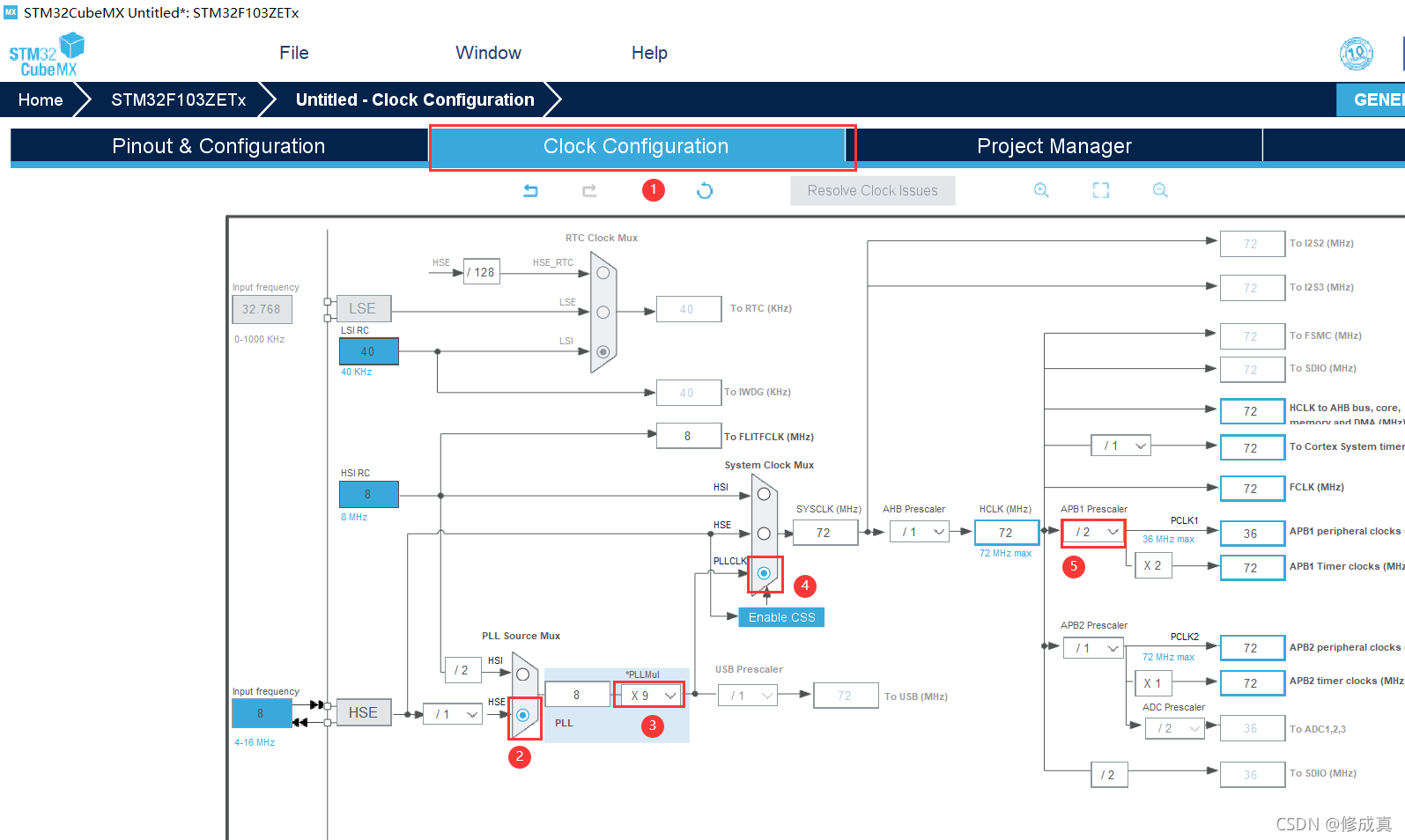This screenshot has height=840, width=1405.
Task: Click the /128 HSE RTC divider box
Action: [482, 272]
